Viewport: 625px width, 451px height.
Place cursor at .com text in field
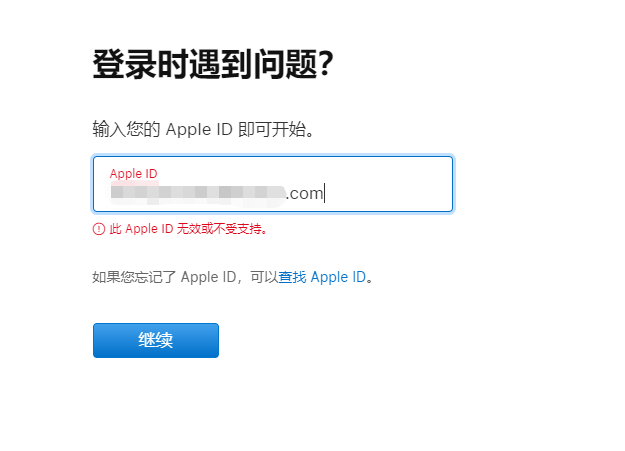click(x=305, y=194)
